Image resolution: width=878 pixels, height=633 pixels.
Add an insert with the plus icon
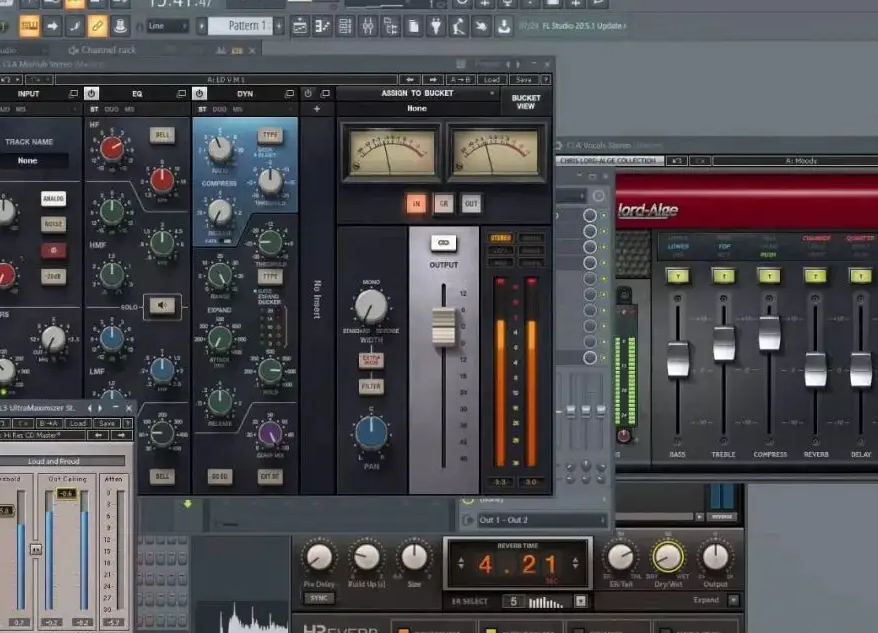(x=317, y=109)
